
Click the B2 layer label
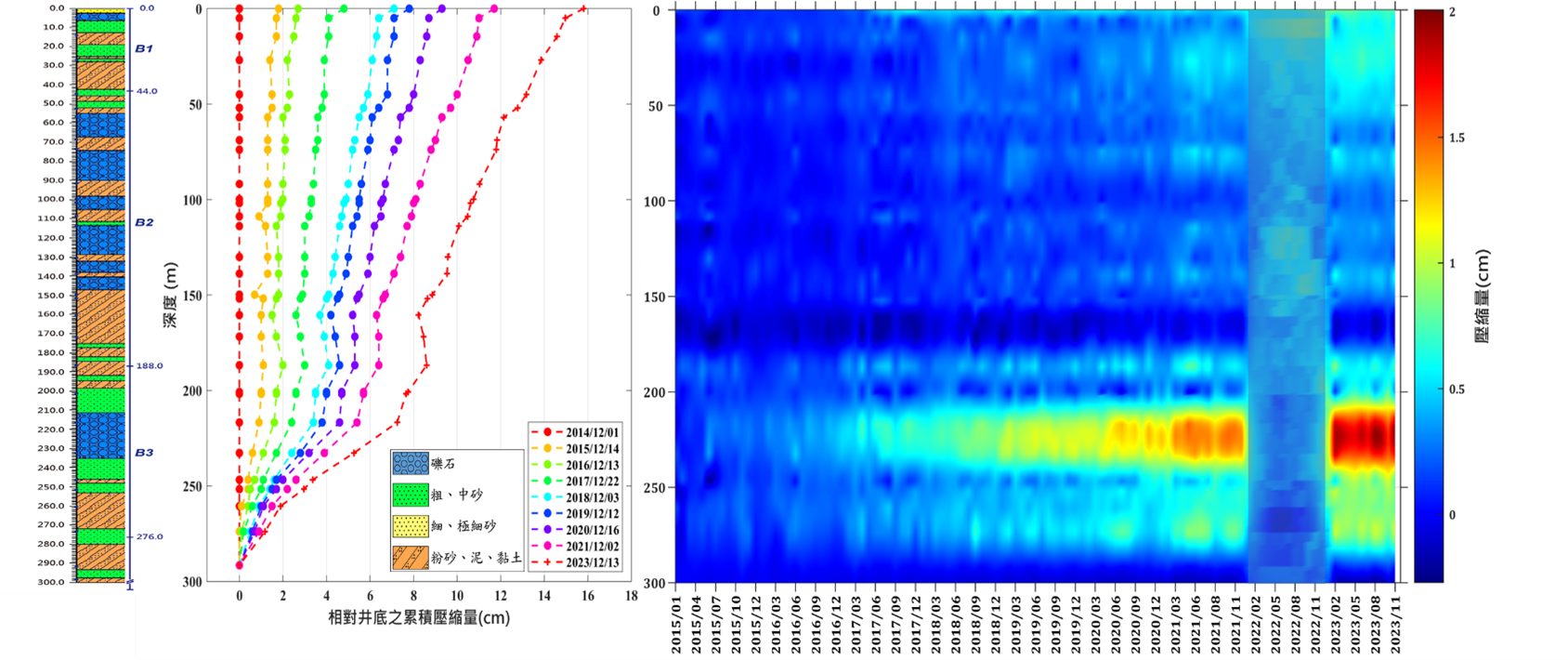tap(144, 222)
